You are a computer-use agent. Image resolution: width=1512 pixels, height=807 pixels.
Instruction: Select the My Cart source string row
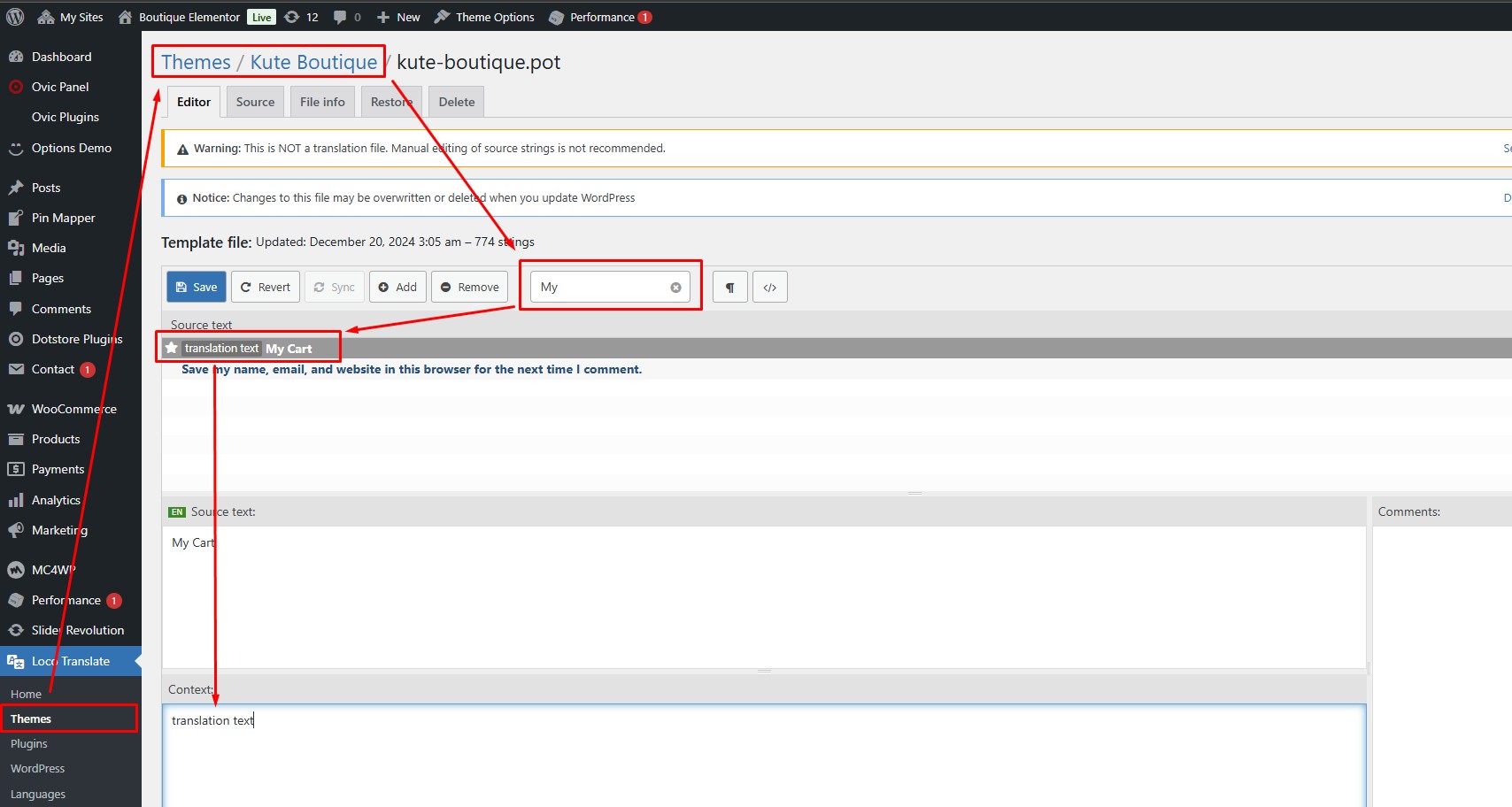[x=837, y=349]
